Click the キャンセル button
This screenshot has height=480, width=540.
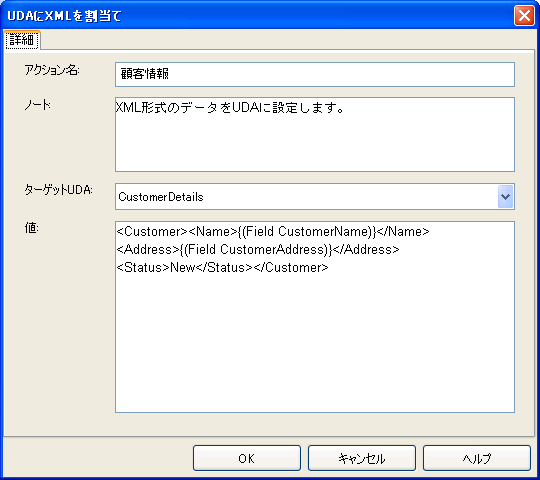[x=362, y=458]
